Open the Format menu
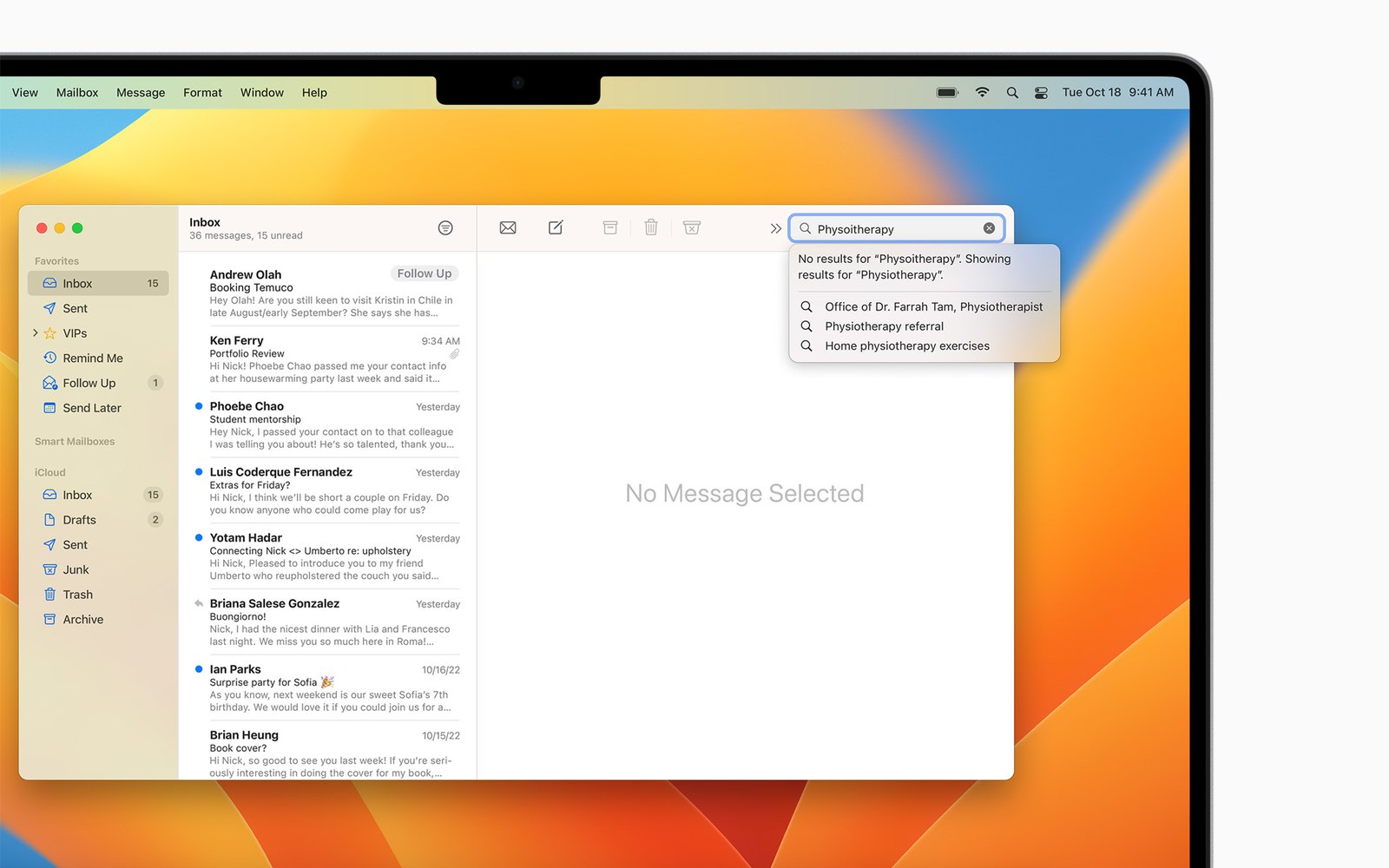 202,92
